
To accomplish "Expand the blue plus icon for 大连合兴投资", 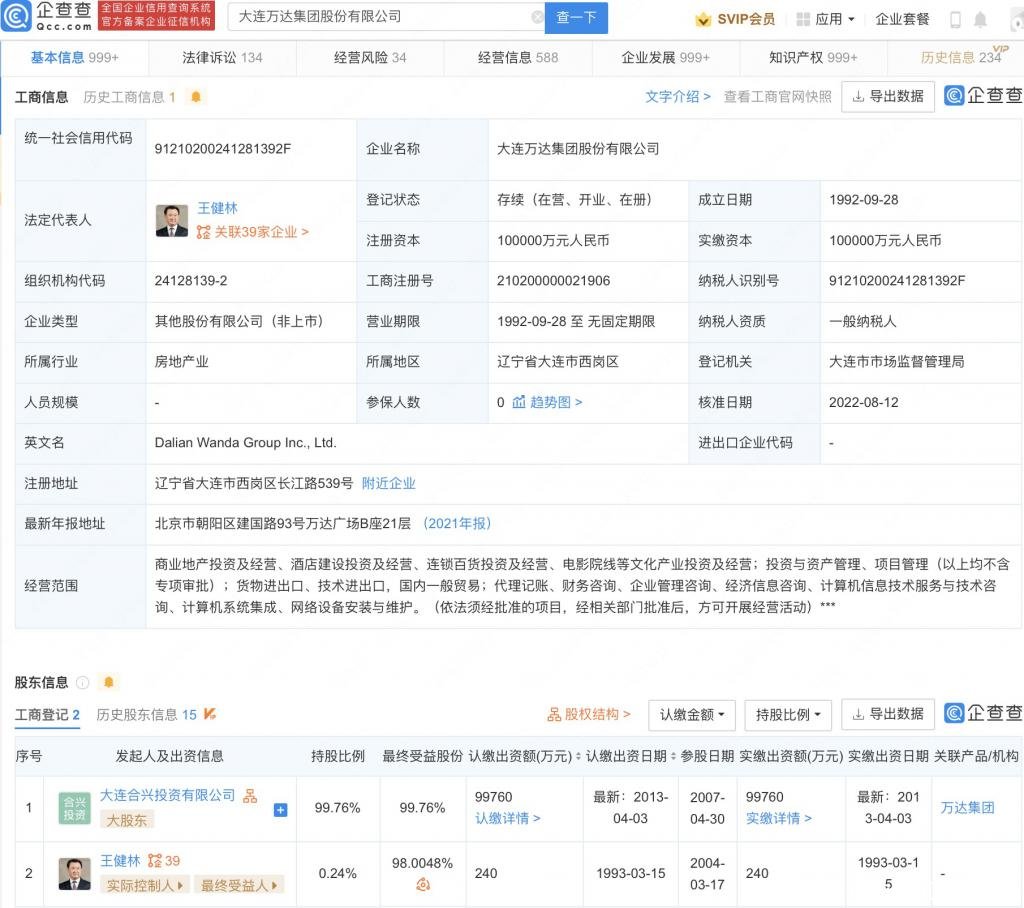I will point(280,810).
